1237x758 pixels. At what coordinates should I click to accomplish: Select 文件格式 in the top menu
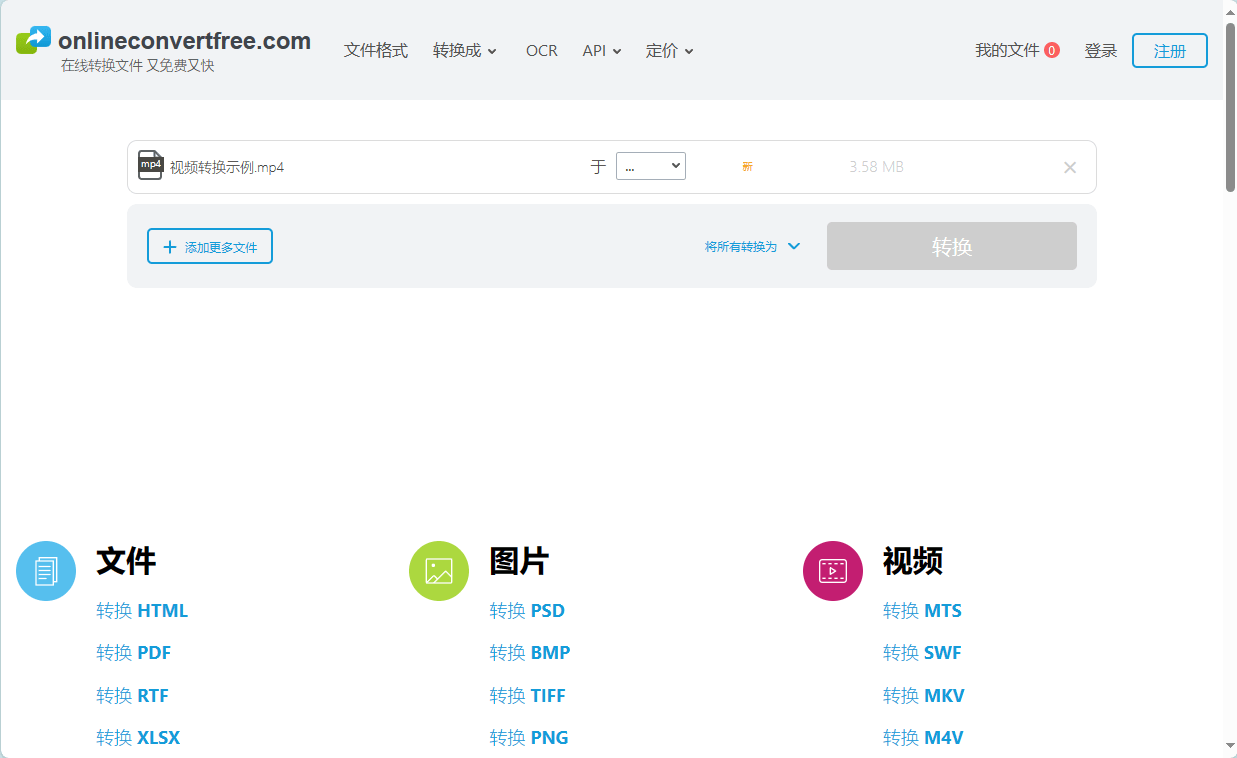(375, 50)
